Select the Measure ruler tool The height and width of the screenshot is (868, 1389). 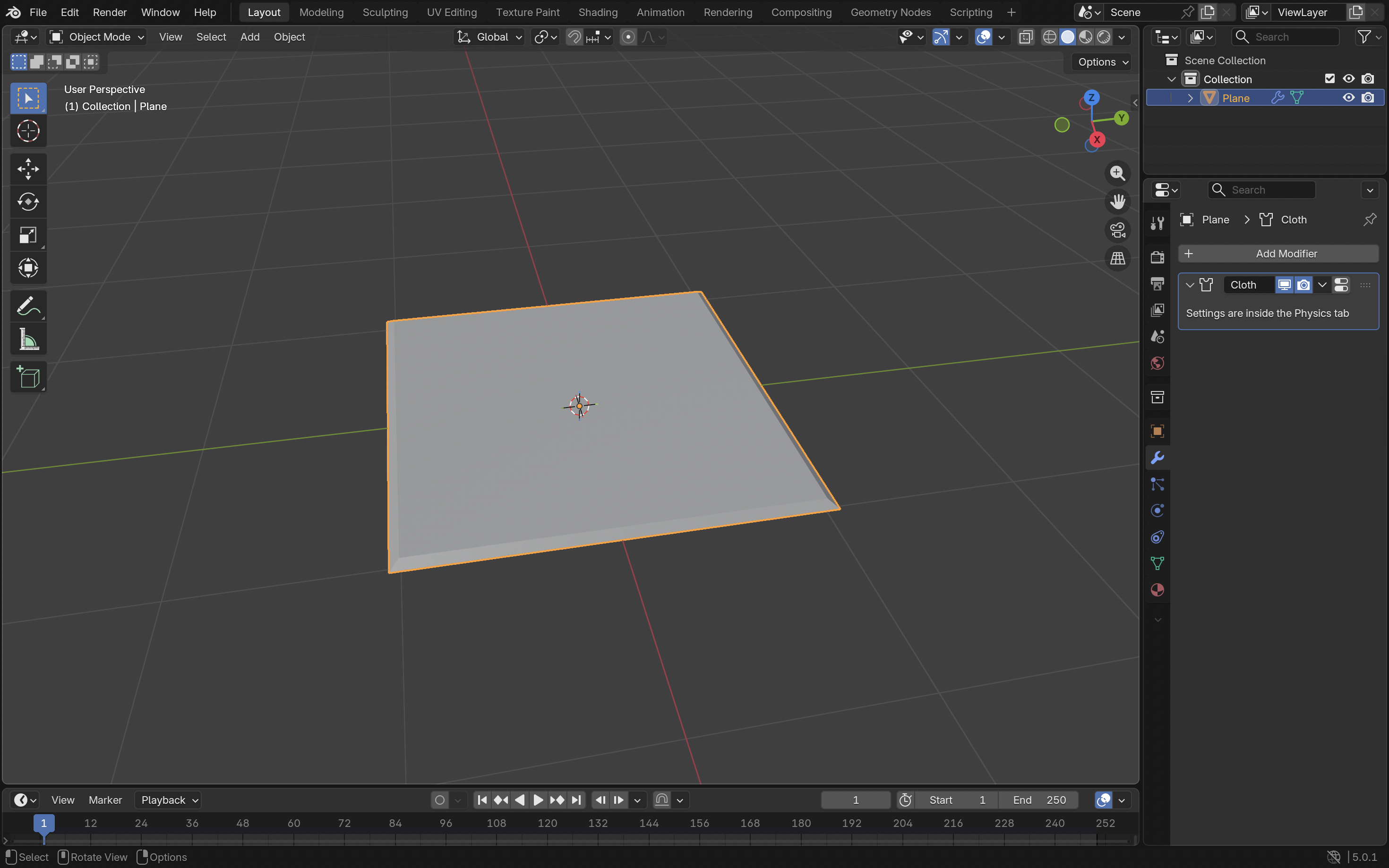tap(27, 339)
